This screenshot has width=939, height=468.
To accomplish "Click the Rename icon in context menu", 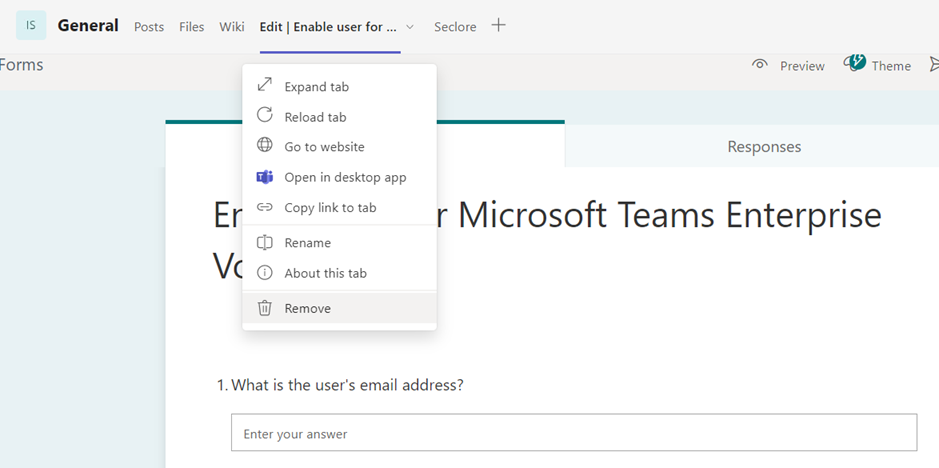I will click(265, 242).
